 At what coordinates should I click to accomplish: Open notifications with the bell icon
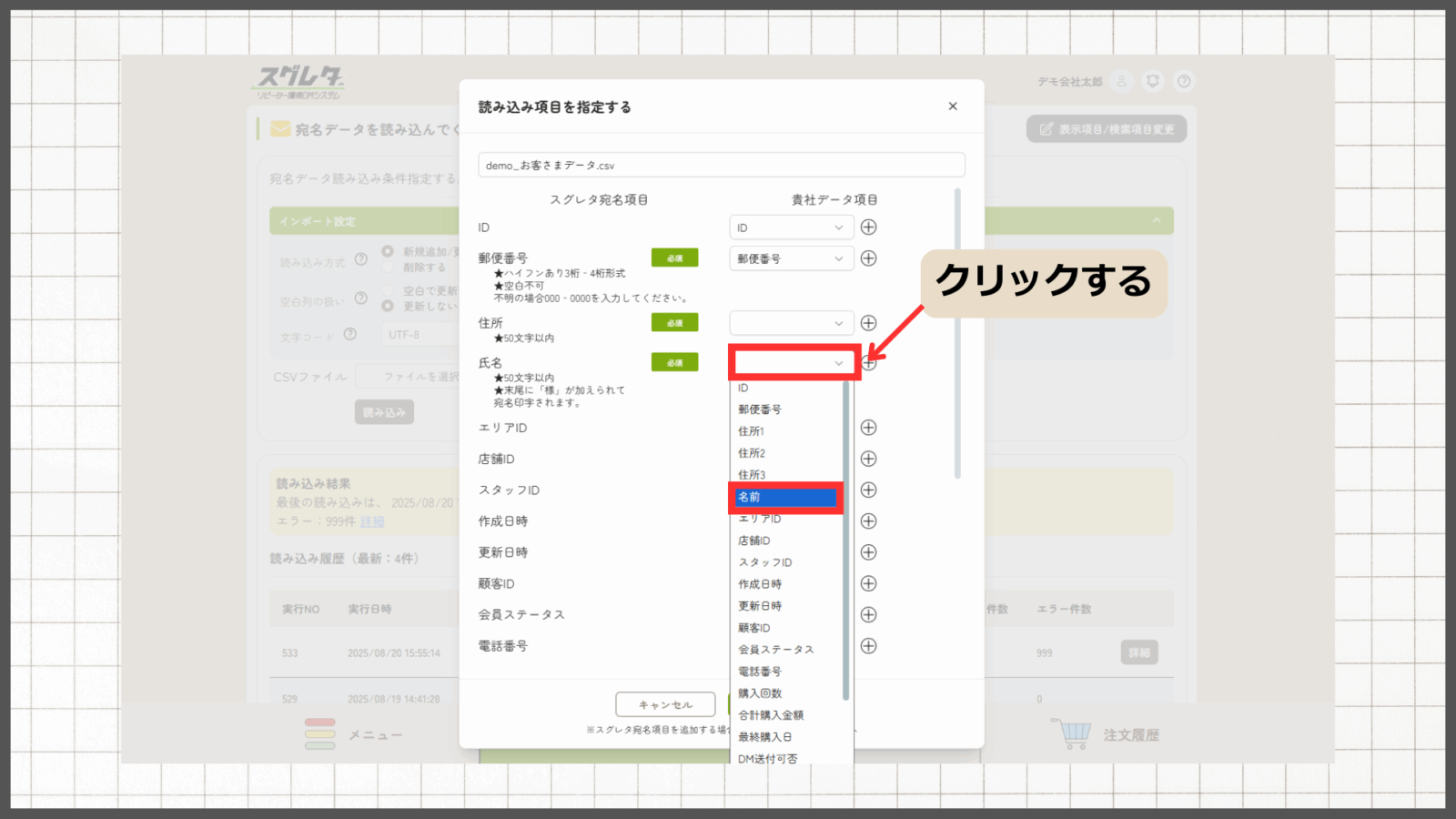(x=1153, y=81)
